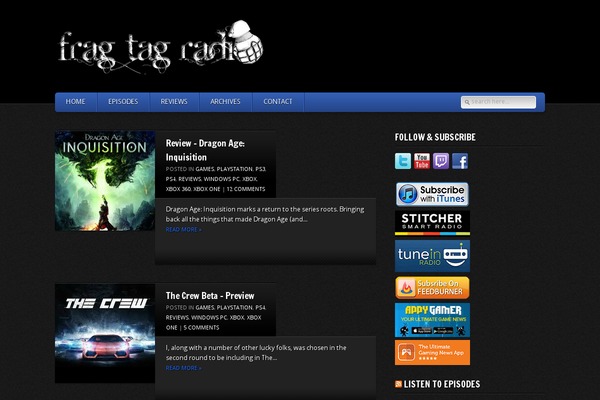The width and height of the screenshot is (600, 400).
Task: Click Listen to Episodes heading
Action: [x=442, y=384]
